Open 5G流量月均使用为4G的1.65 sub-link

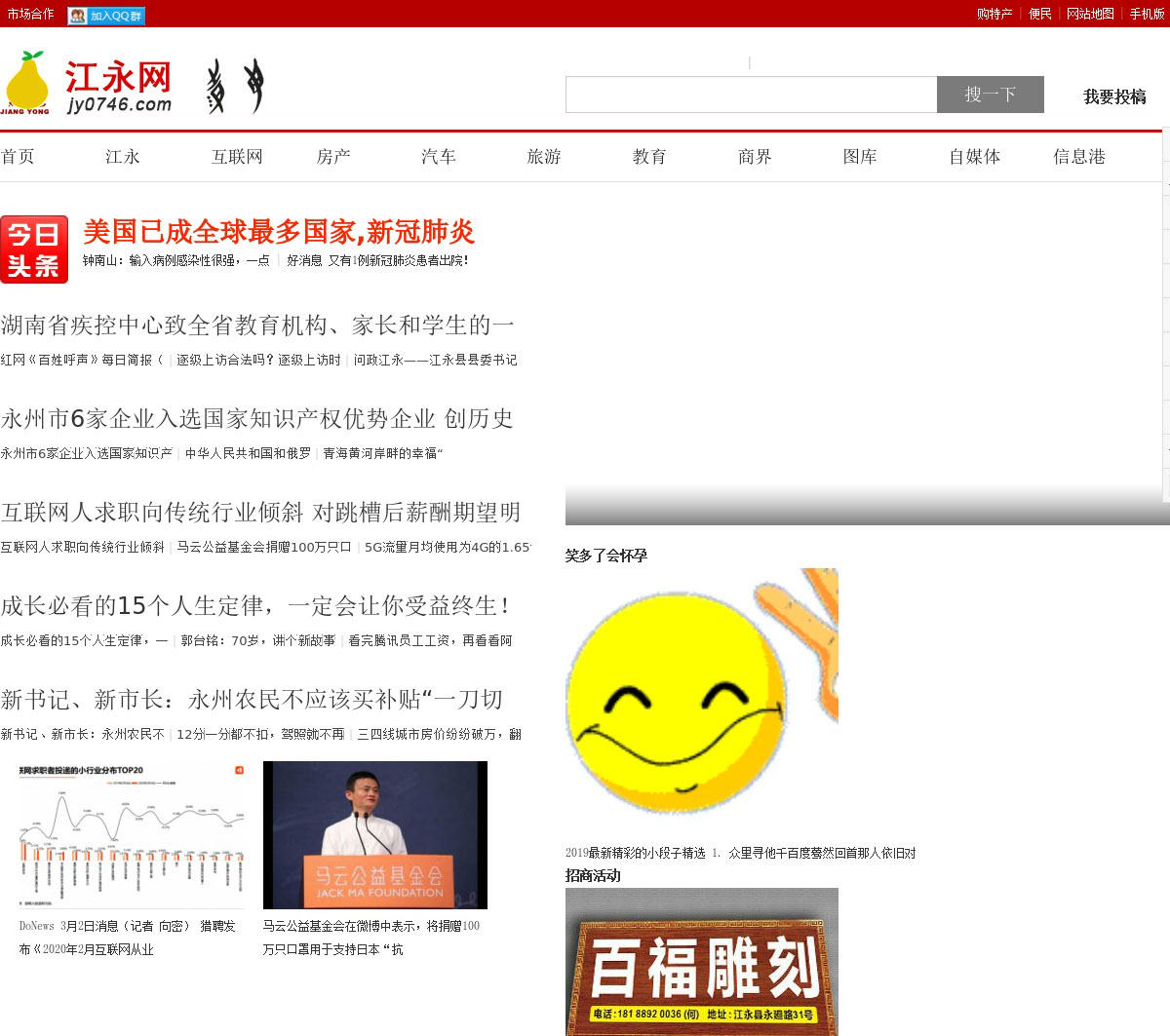click(x=448, y=548)
